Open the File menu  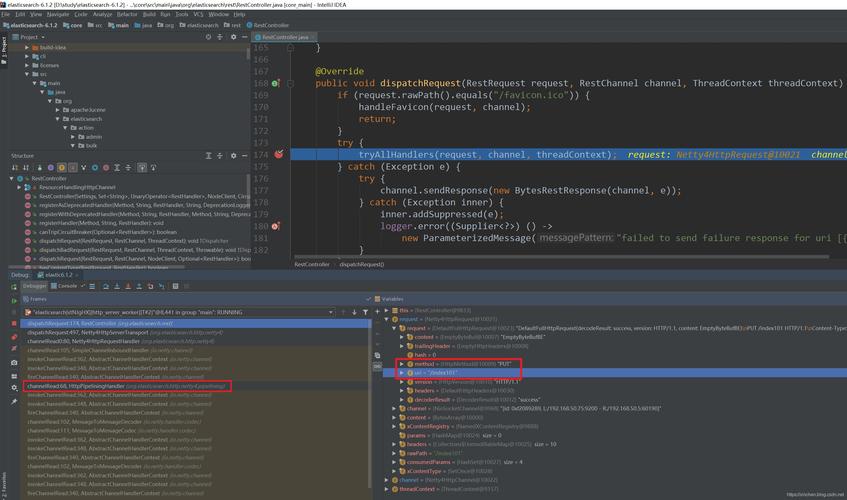pyautogui.click(x=6, y=14)
